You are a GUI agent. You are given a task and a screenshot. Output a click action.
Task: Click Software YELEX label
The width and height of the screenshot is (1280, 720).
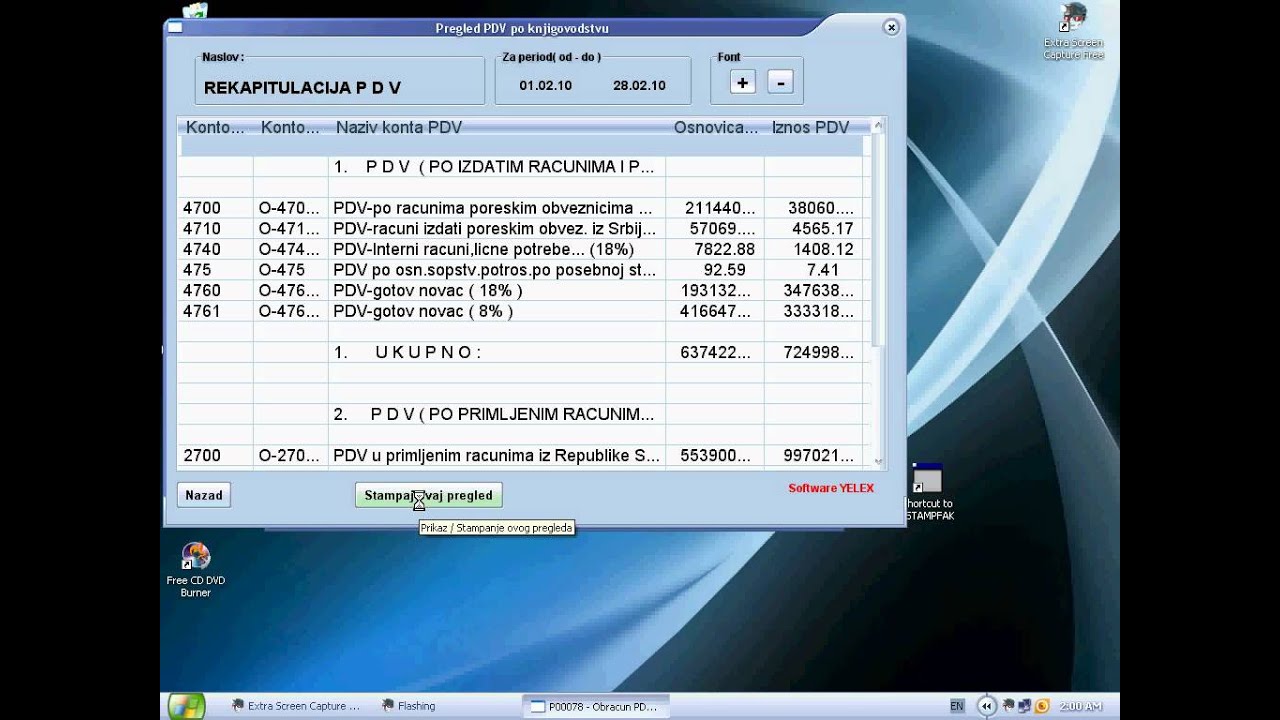pyautogui.click(x=831, y=488)
